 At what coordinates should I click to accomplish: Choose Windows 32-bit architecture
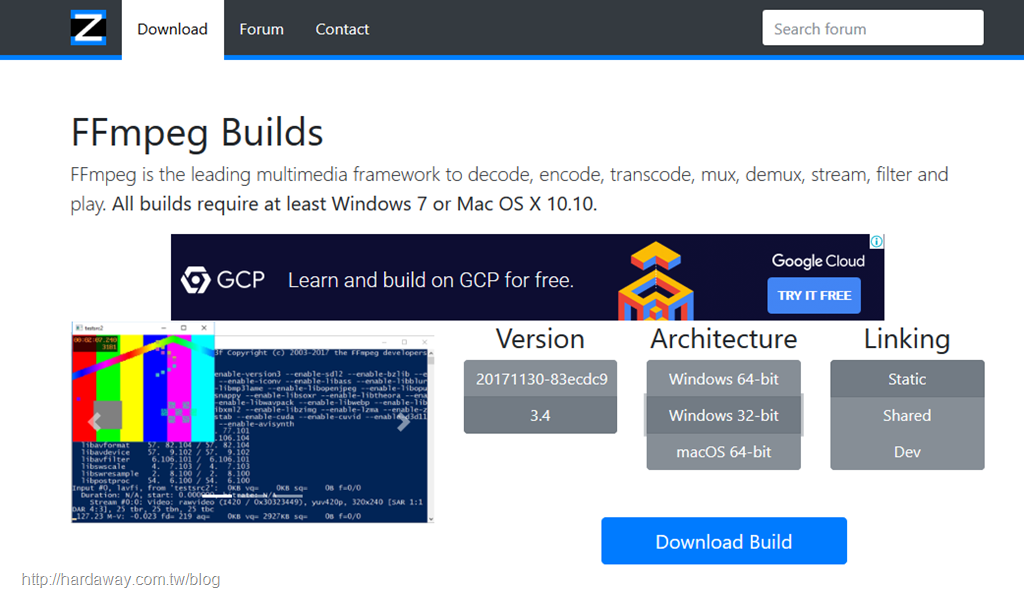coord(724,416)
